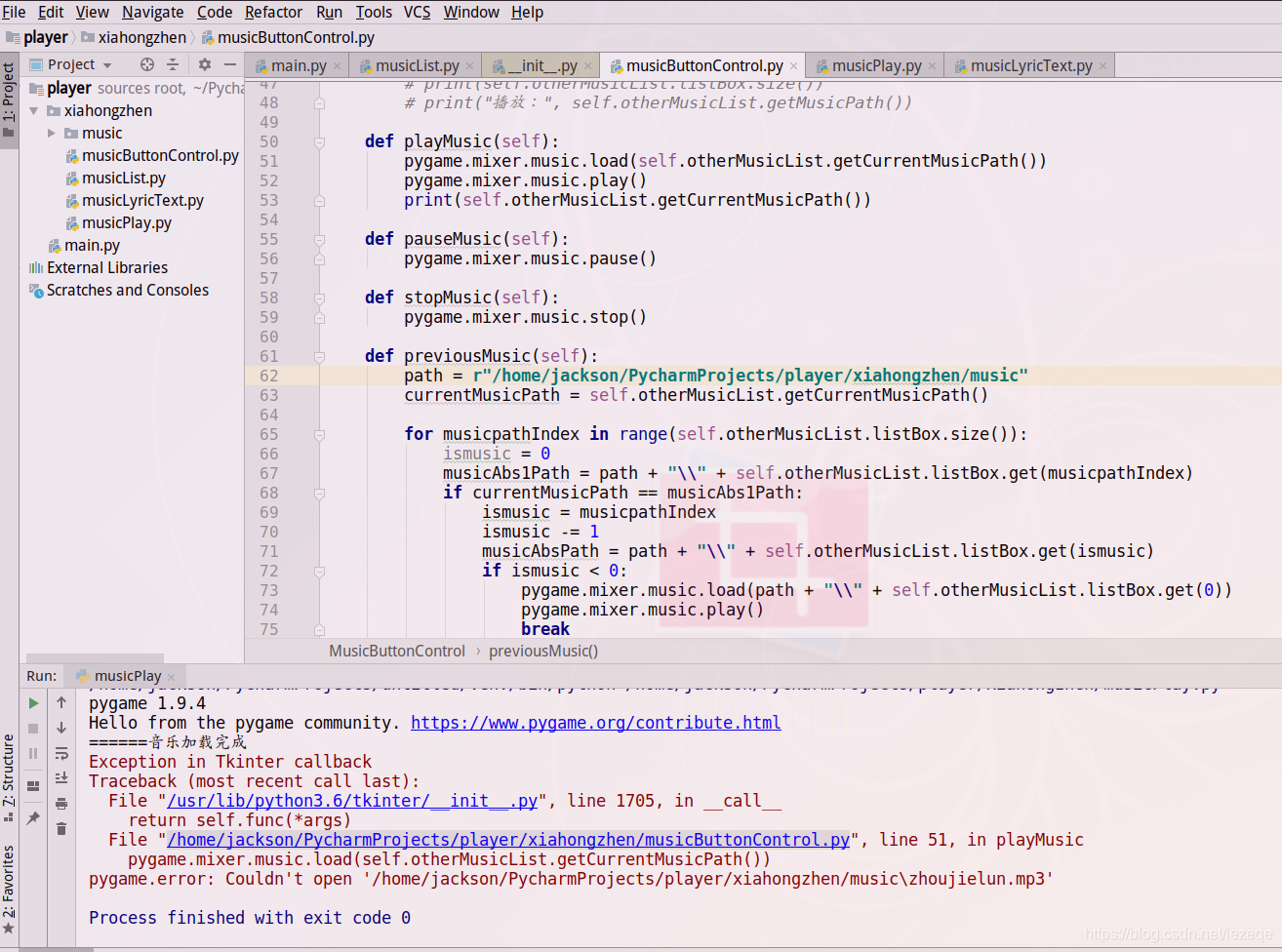Stop the running process in Run panel

click(32, 729)
